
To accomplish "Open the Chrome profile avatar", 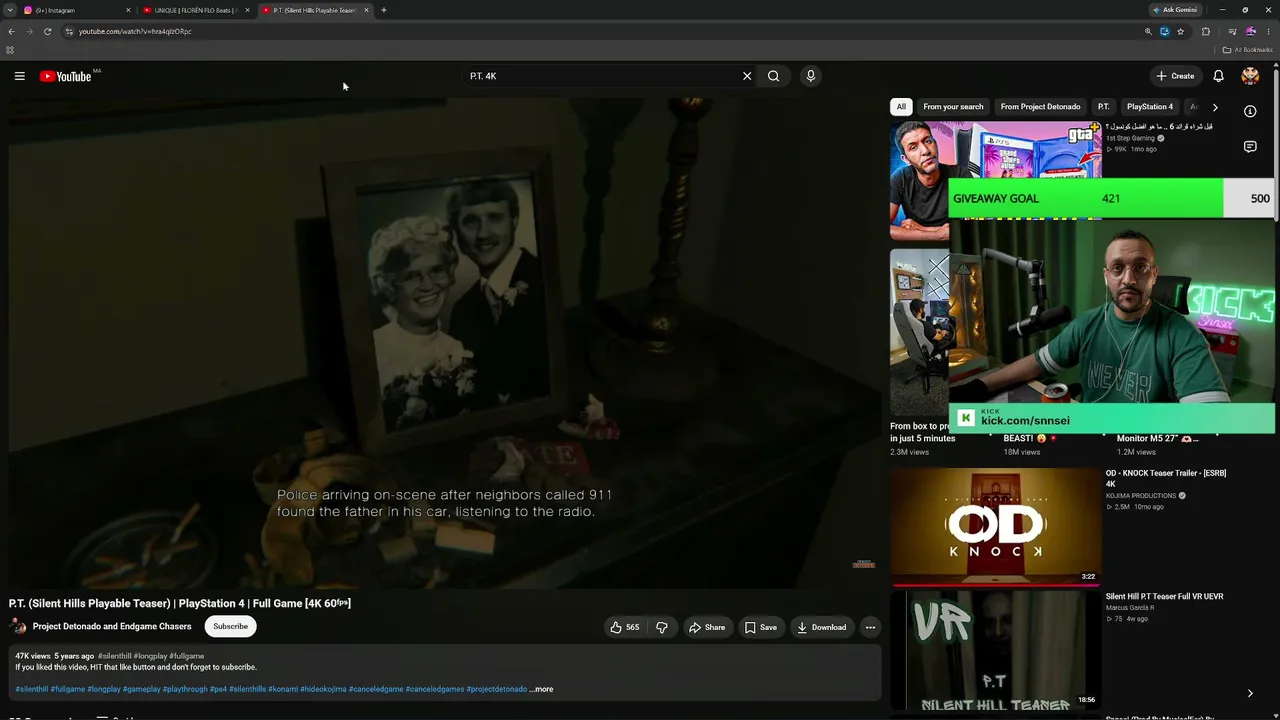I will (1250, 31).
